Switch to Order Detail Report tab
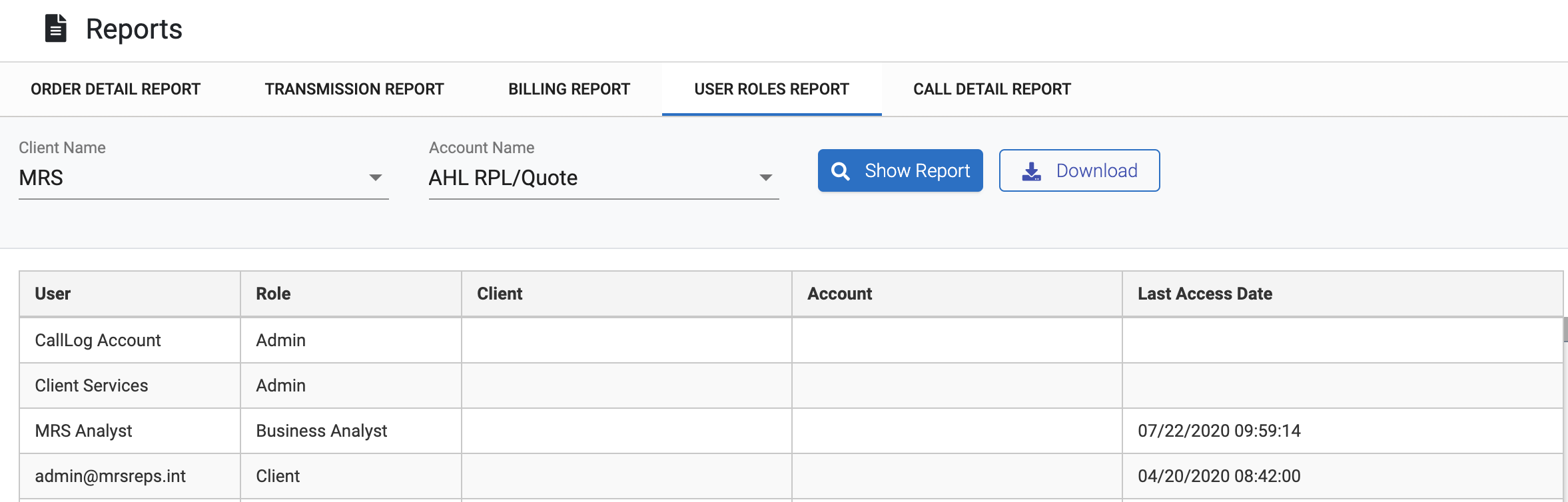Image resolution: width=1568 pixels, height=502 pixels. point(115,89)
